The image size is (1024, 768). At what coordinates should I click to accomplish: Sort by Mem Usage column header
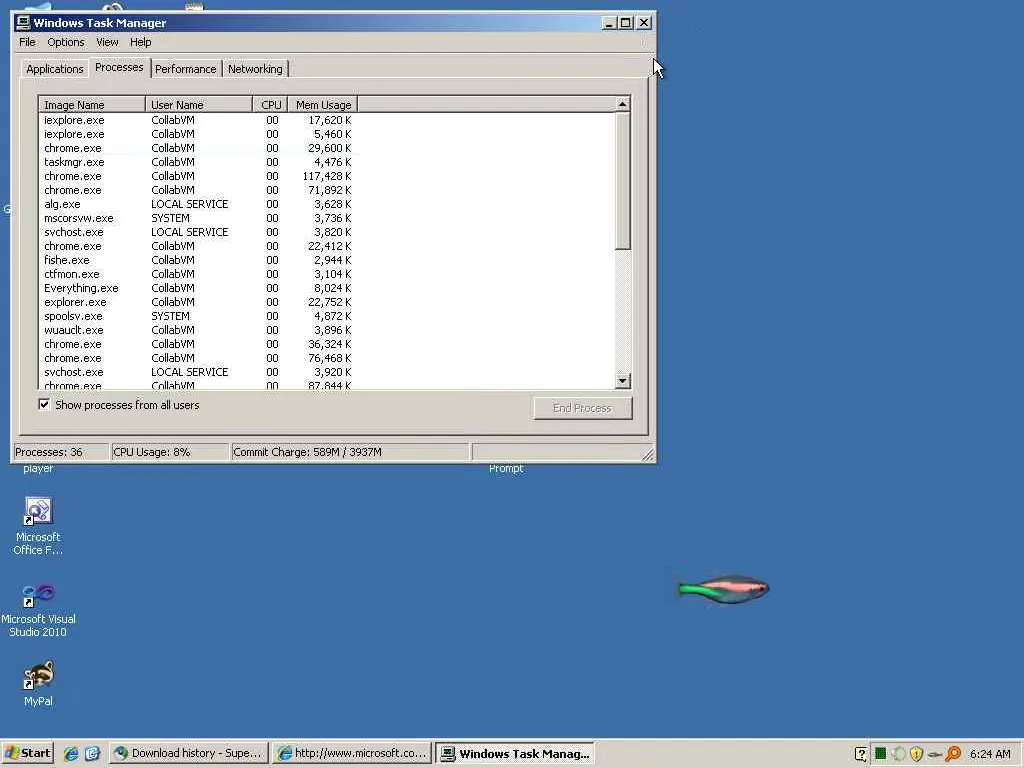[323, 104]
